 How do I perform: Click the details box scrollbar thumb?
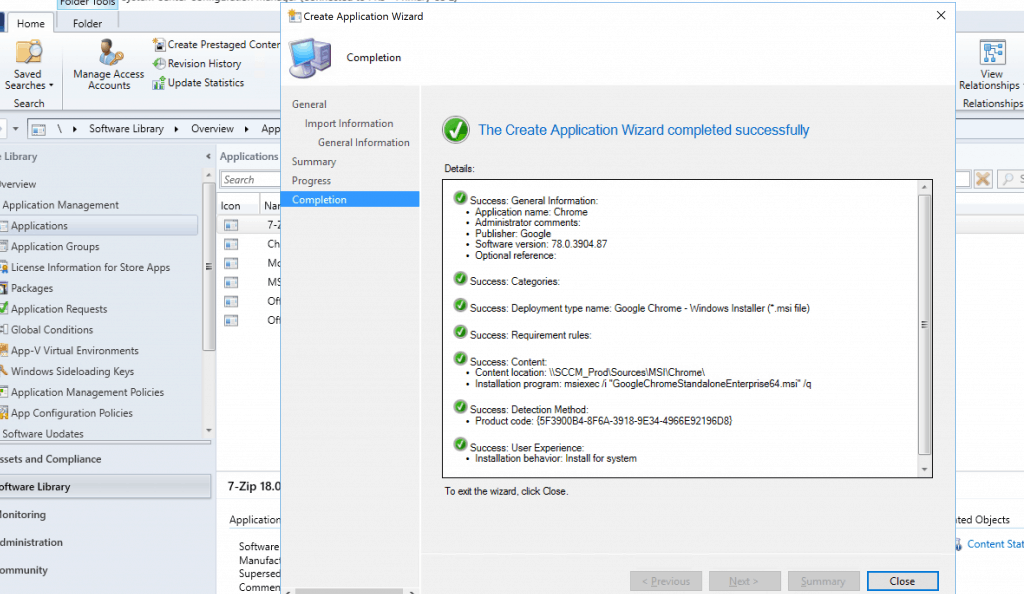click(924, 324)
